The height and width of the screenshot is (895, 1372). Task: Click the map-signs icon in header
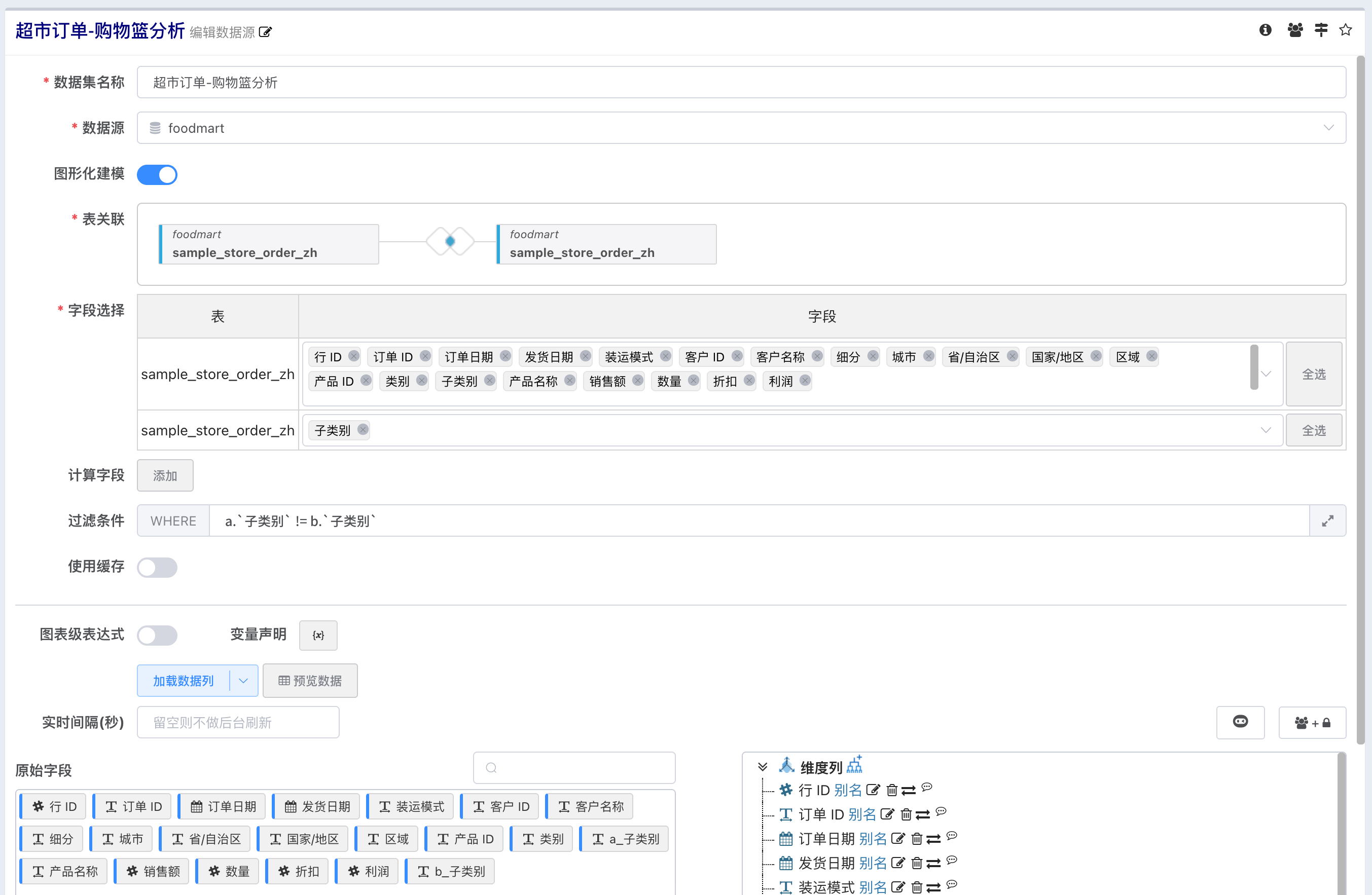(x=1321, y=30)
